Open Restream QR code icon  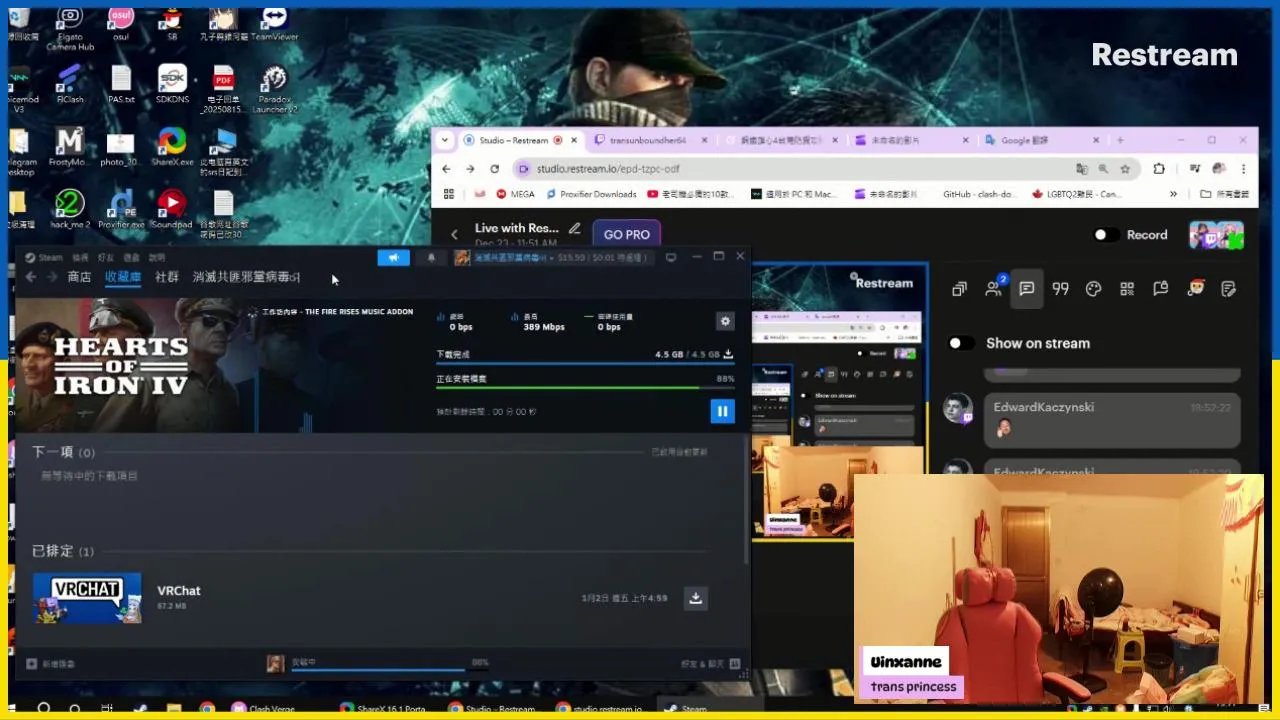click(1127, 289)
